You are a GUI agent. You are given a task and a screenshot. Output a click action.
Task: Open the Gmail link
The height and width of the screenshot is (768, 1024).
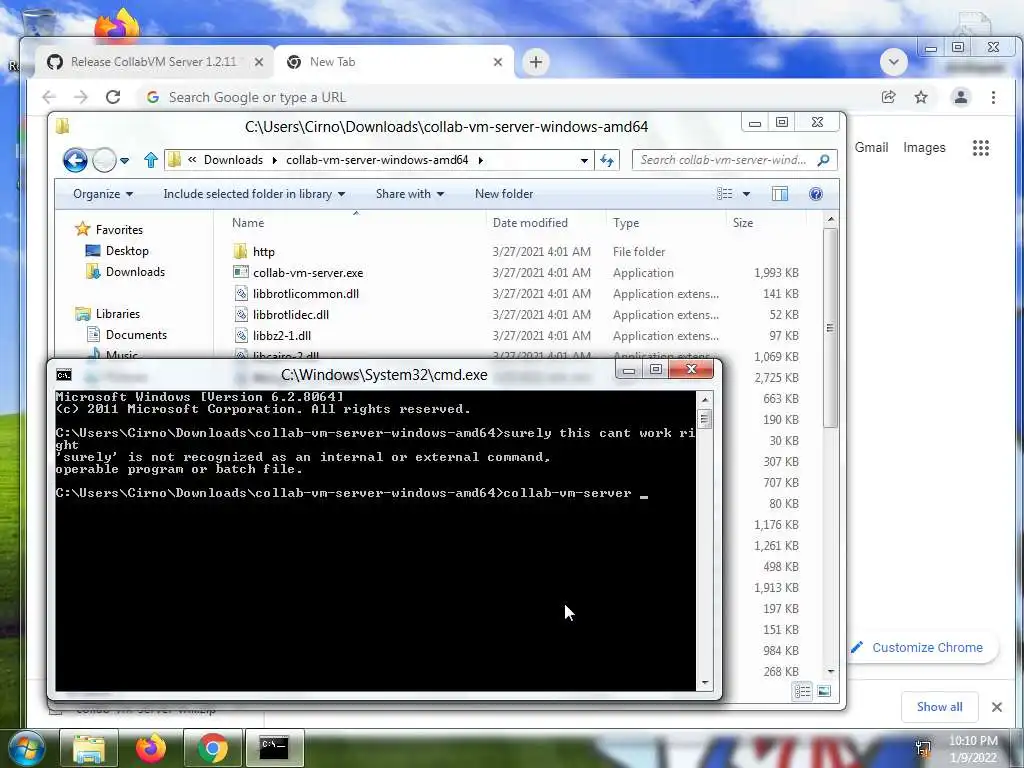(871, 148)
